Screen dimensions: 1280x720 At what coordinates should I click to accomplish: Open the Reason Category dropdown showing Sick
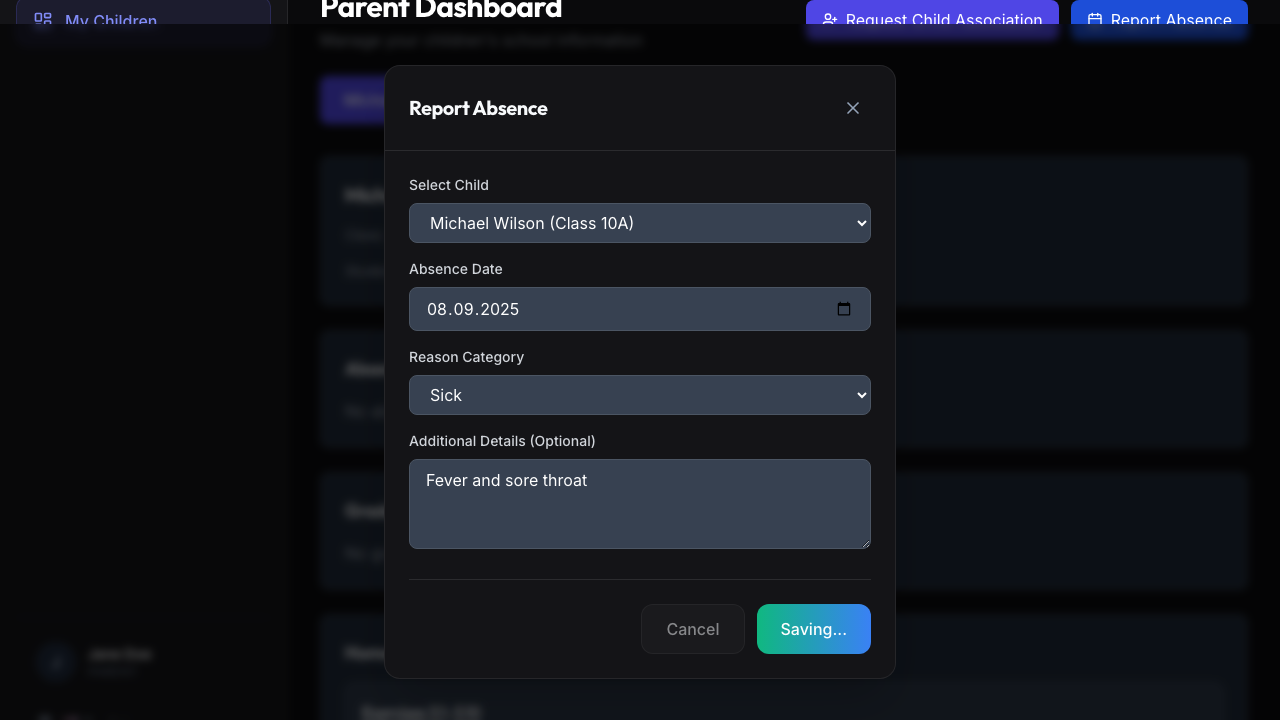(640, 395)
